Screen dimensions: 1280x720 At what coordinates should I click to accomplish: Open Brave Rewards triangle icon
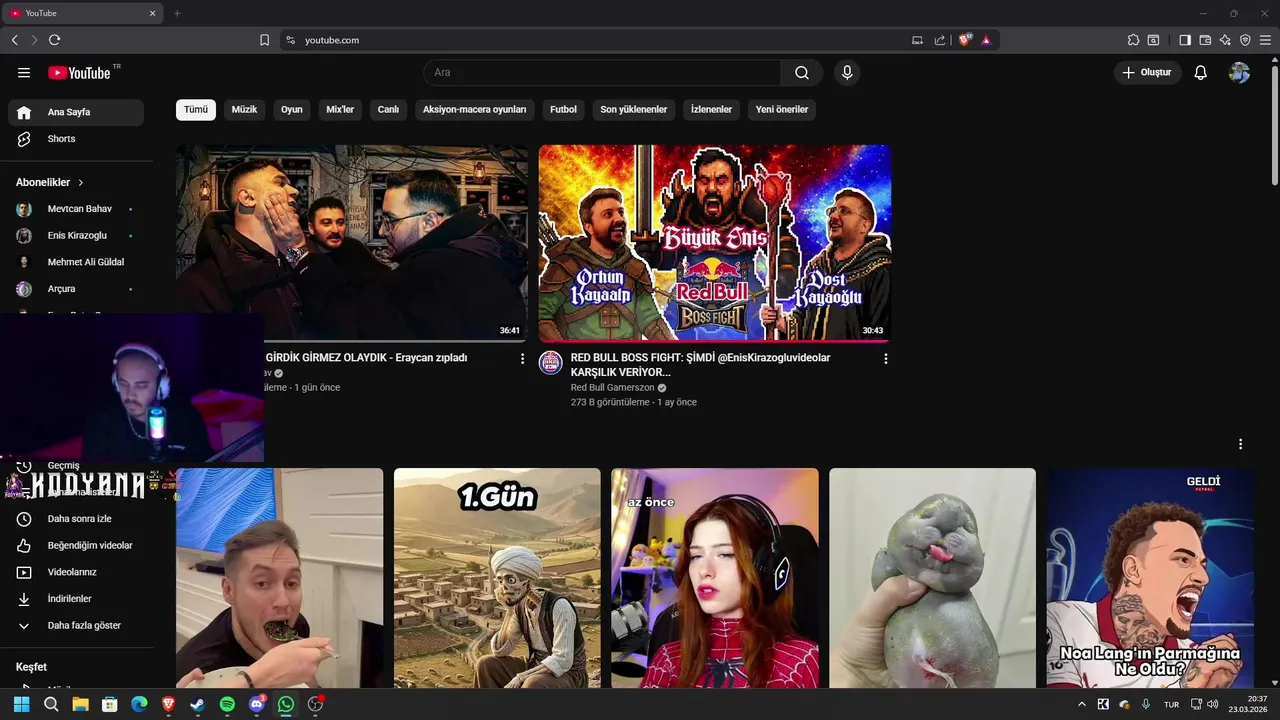coord(986,40)
